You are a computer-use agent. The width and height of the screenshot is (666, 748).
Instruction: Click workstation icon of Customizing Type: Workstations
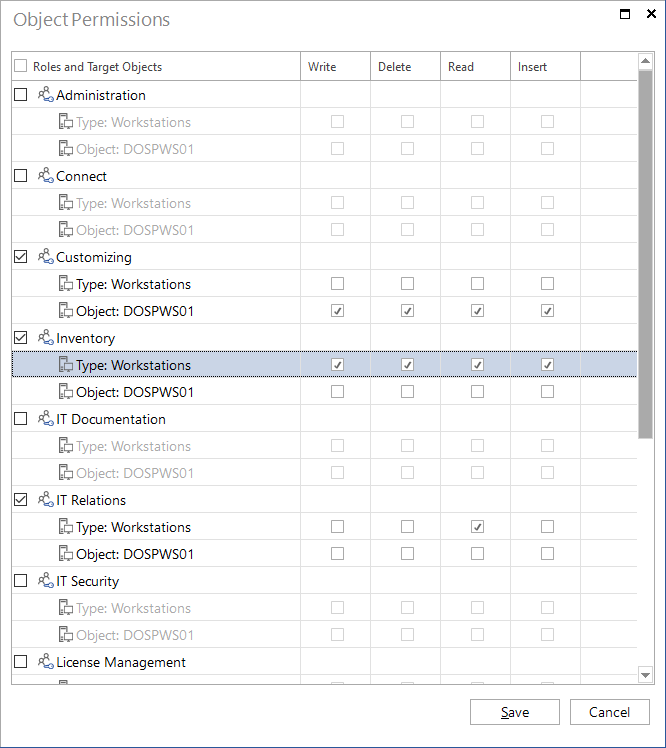(x=66, y=283)
